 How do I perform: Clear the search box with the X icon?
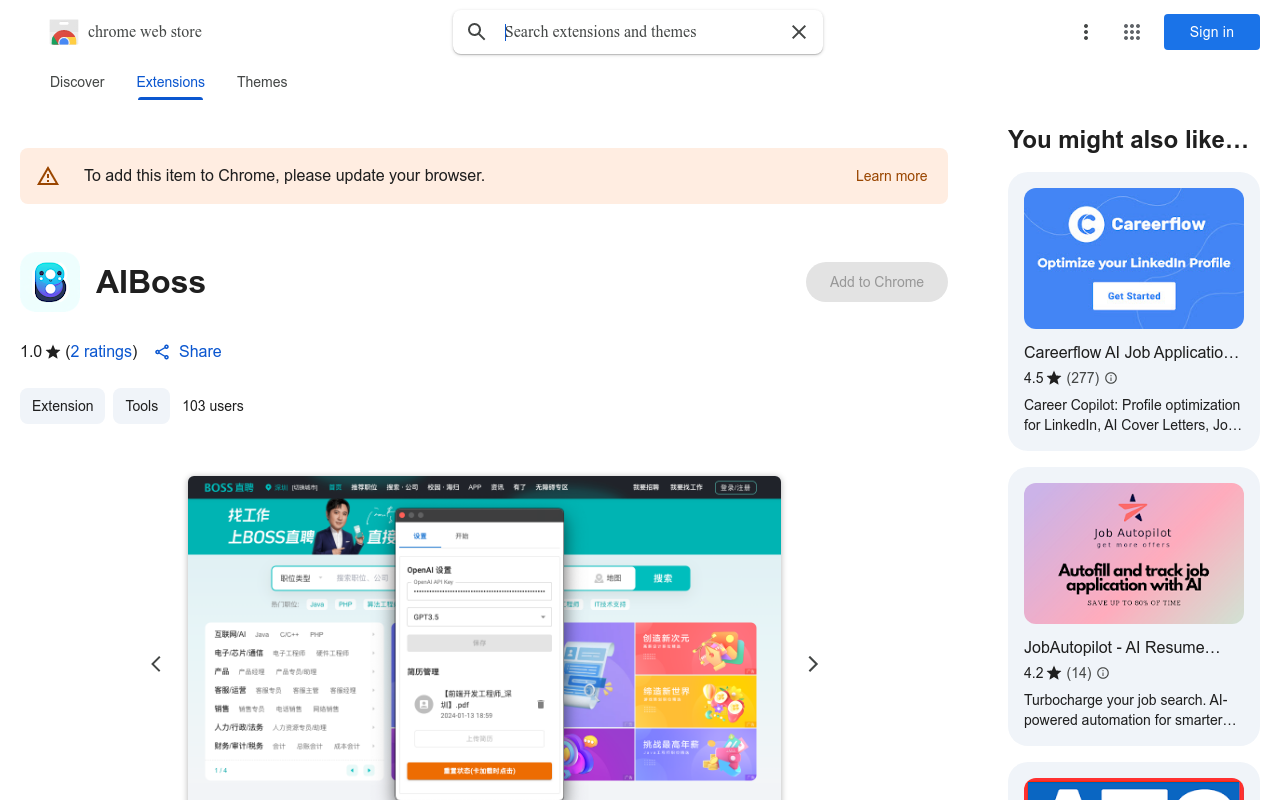799,32
